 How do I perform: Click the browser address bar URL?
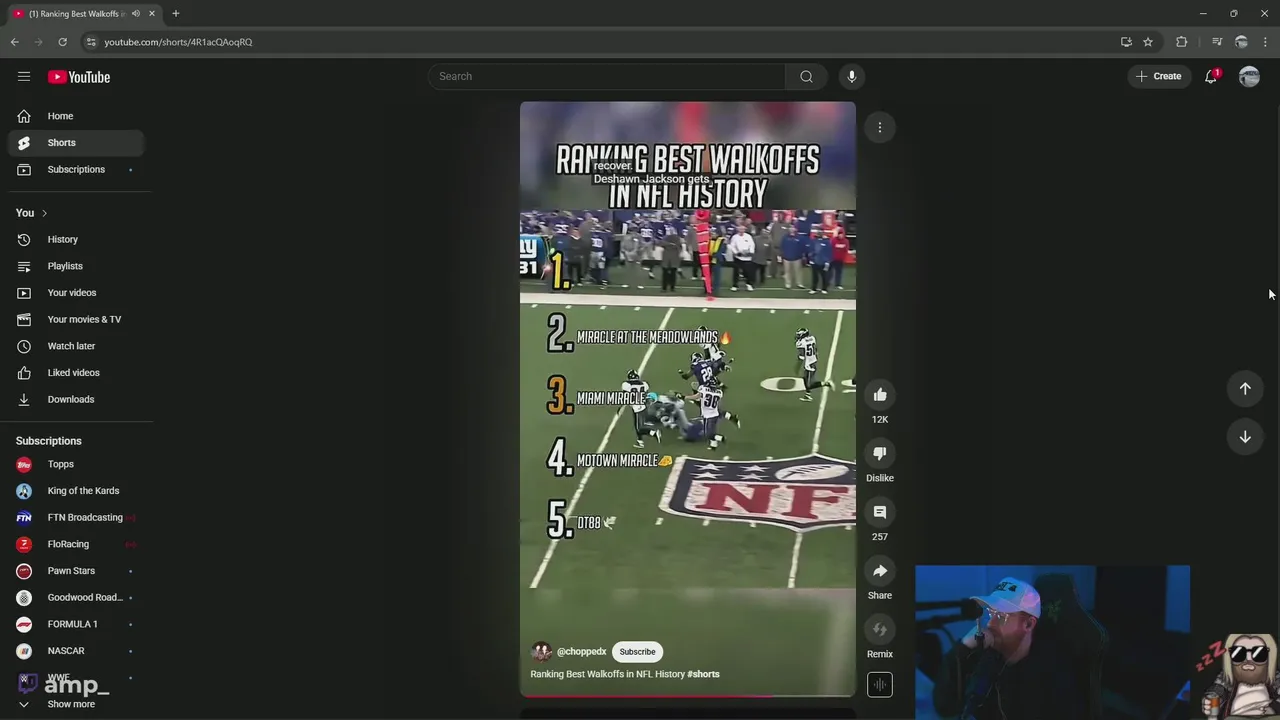[178, 42]
